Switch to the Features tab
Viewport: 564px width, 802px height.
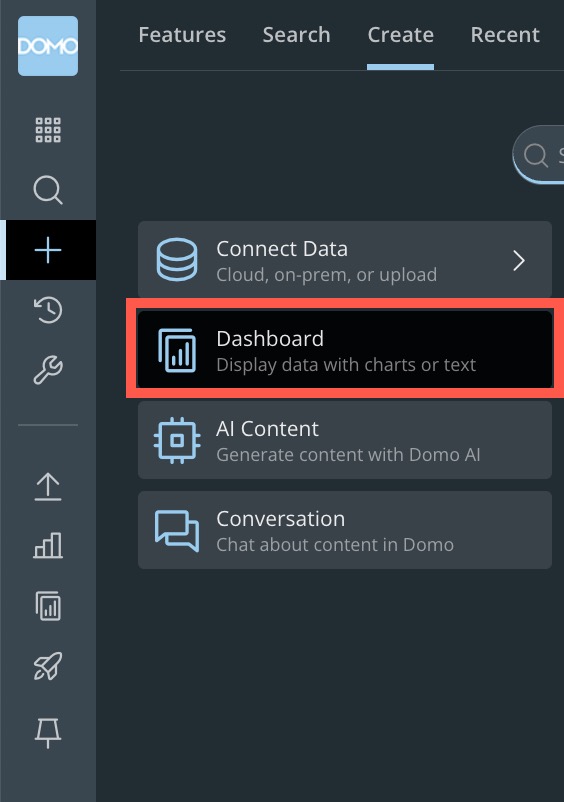(182, 35)
